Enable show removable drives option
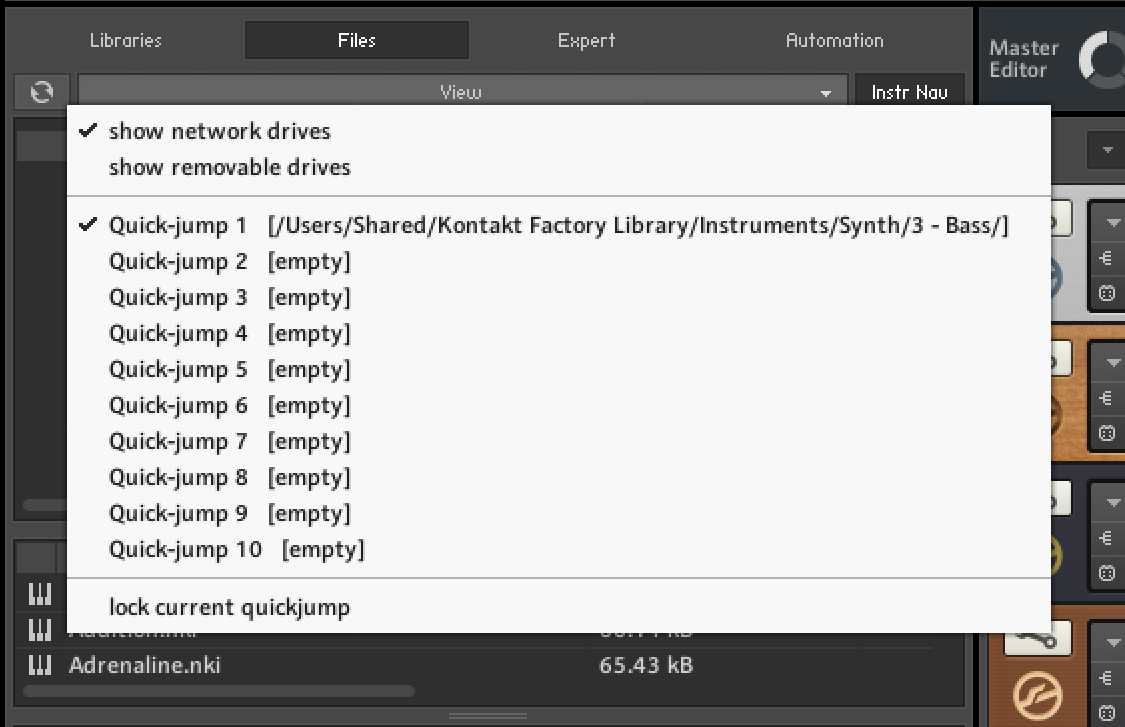Viewport: 1125px width, 727px height. (229, 167)
